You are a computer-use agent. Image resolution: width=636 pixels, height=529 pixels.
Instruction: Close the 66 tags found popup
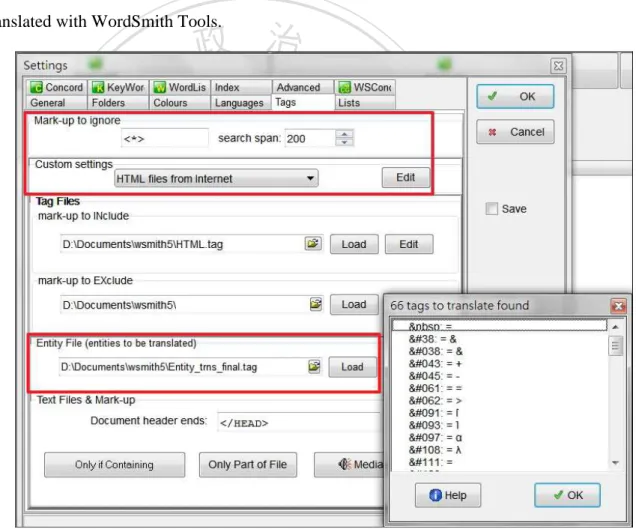click(618, 306)
